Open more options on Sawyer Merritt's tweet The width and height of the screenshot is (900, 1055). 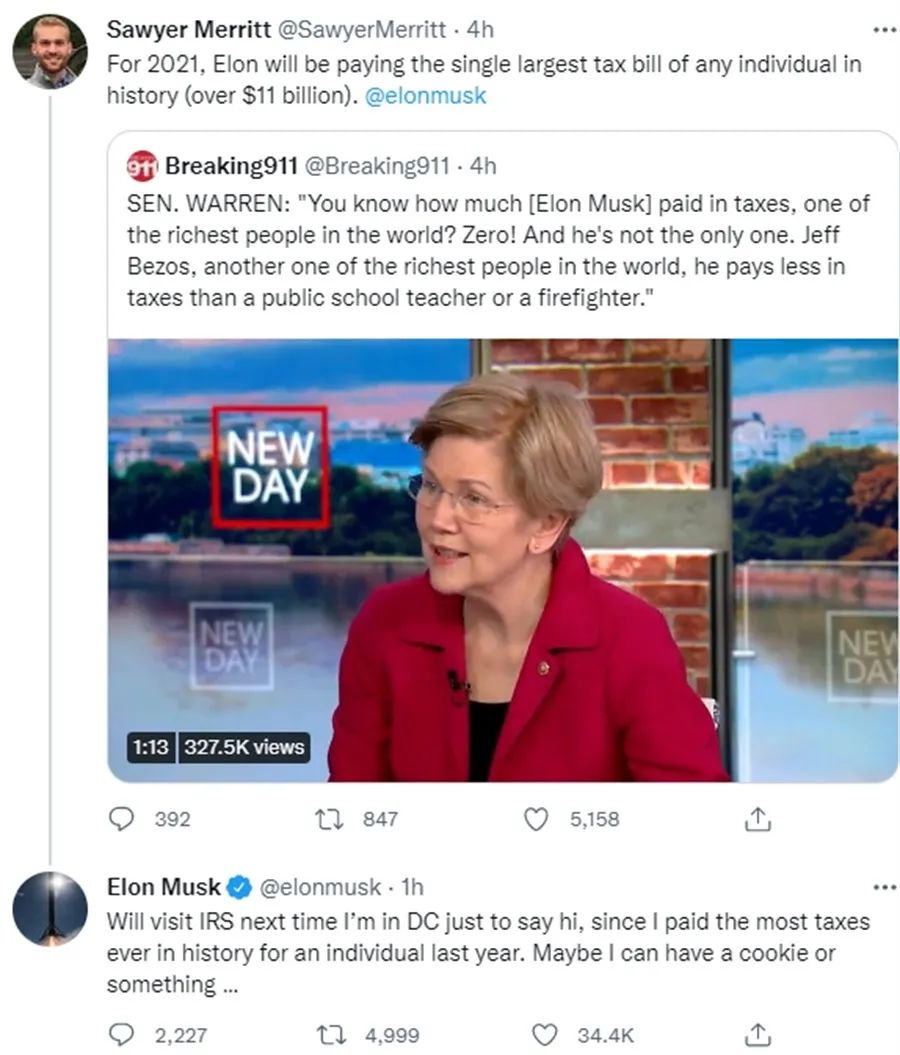884,30
